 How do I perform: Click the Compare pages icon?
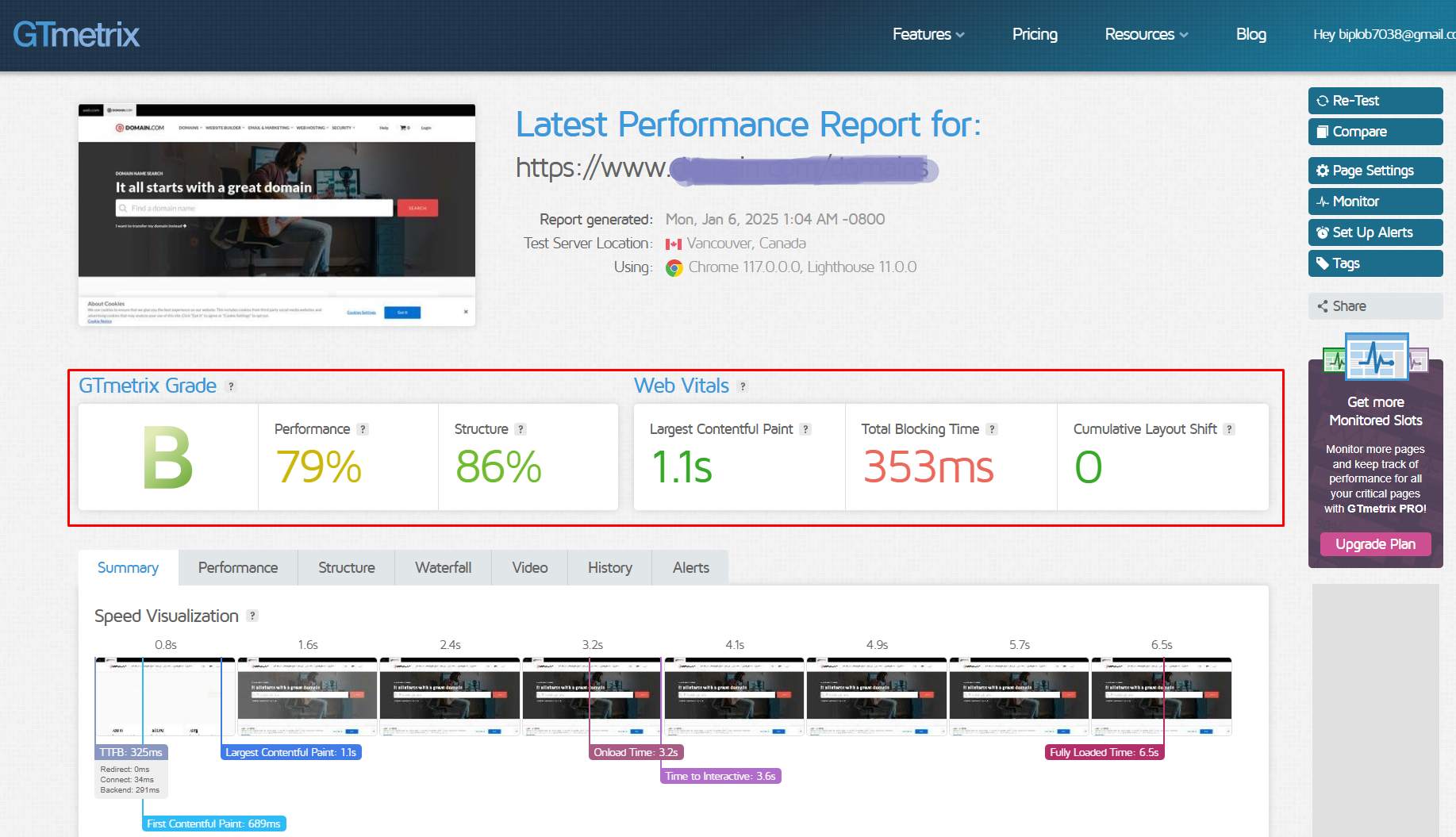tap(1322, 132)
